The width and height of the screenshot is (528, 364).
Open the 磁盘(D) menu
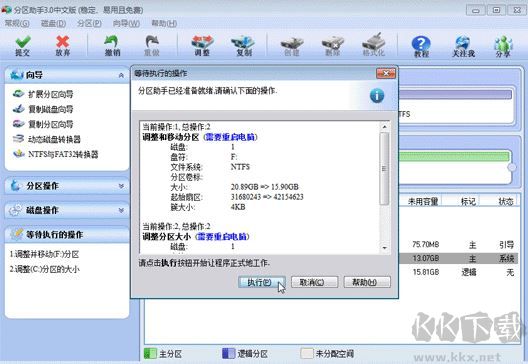(x=53, y=24)
